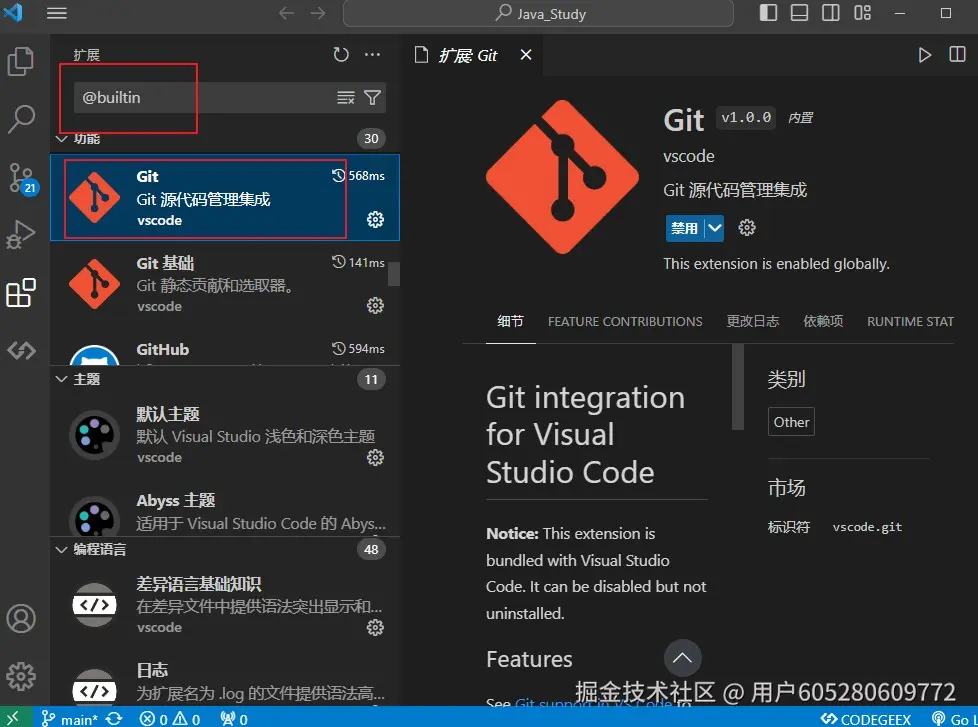Image resolution: width=978 pixels, height=727 pixels.
Task: Open the Run and Debug view
Action: (21, 234)
